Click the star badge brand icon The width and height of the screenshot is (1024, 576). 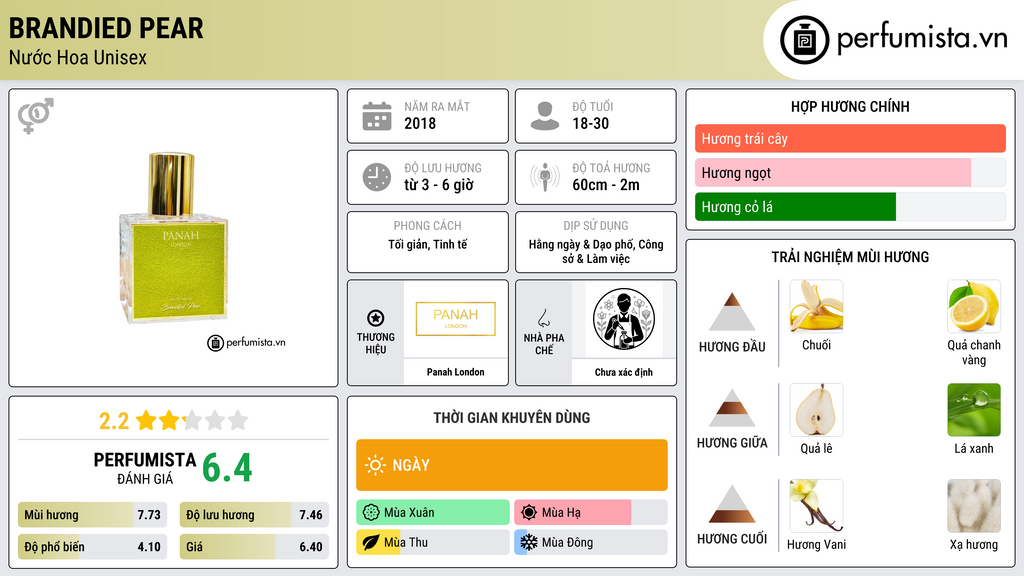[376, 318]
